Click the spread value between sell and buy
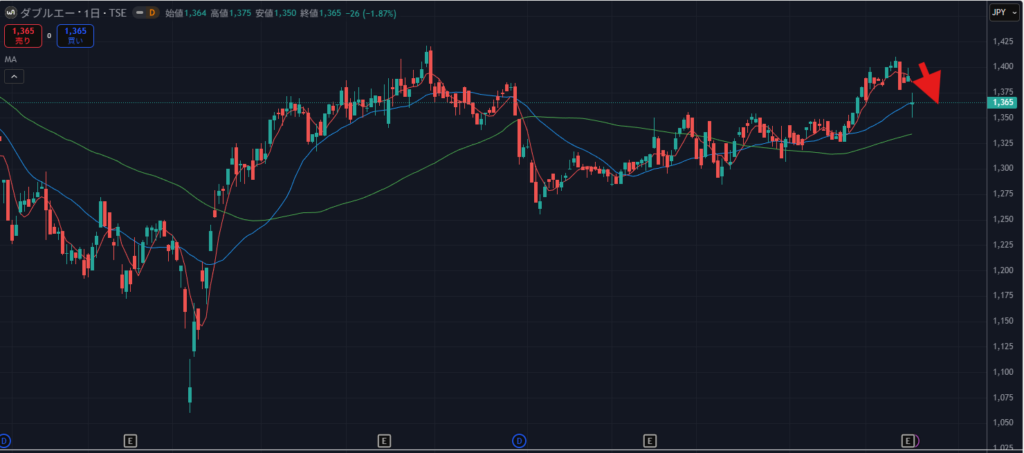Viewport: 1024px width, 453px height. (x=48, y=36)
